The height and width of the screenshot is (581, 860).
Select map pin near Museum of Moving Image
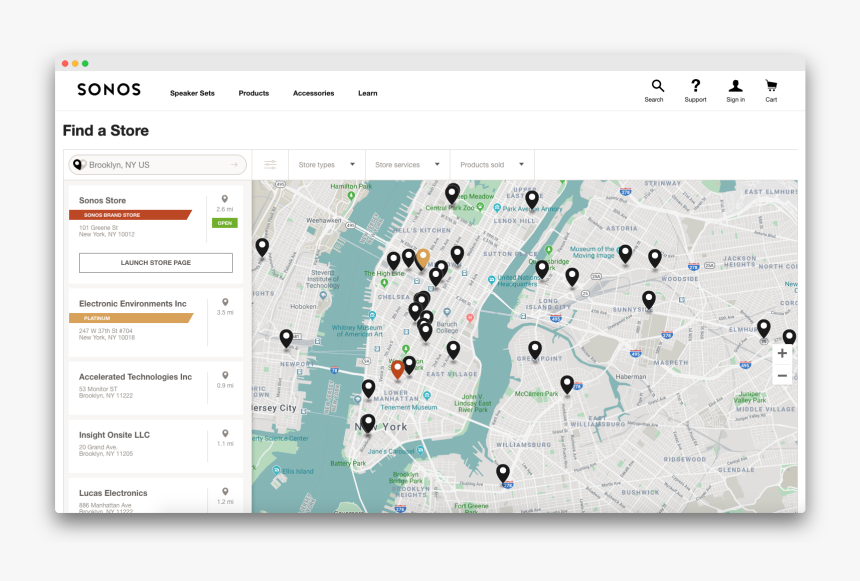pyautogui.click(x=625, y=254)
